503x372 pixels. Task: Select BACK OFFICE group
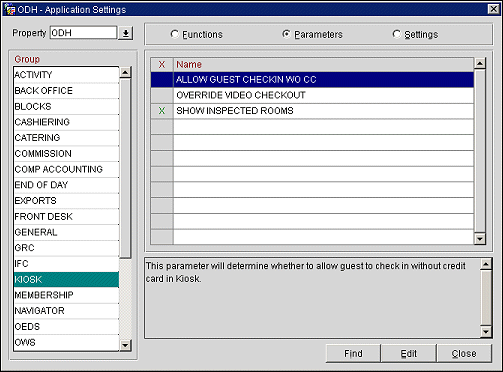click(x=66, y=91)
